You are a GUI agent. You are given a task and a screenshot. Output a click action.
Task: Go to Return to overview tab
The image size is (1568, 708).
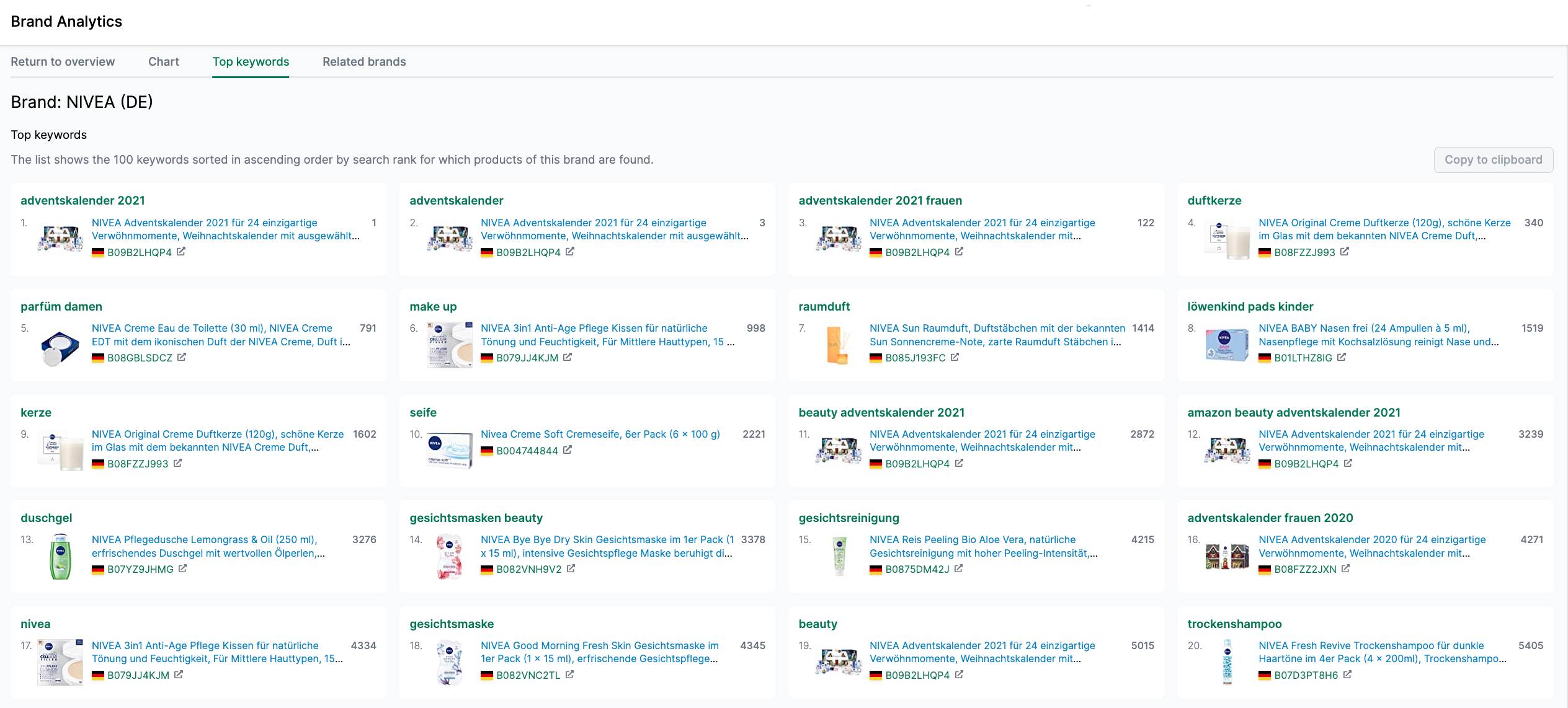pyautogui.click(x=63, y=61)
